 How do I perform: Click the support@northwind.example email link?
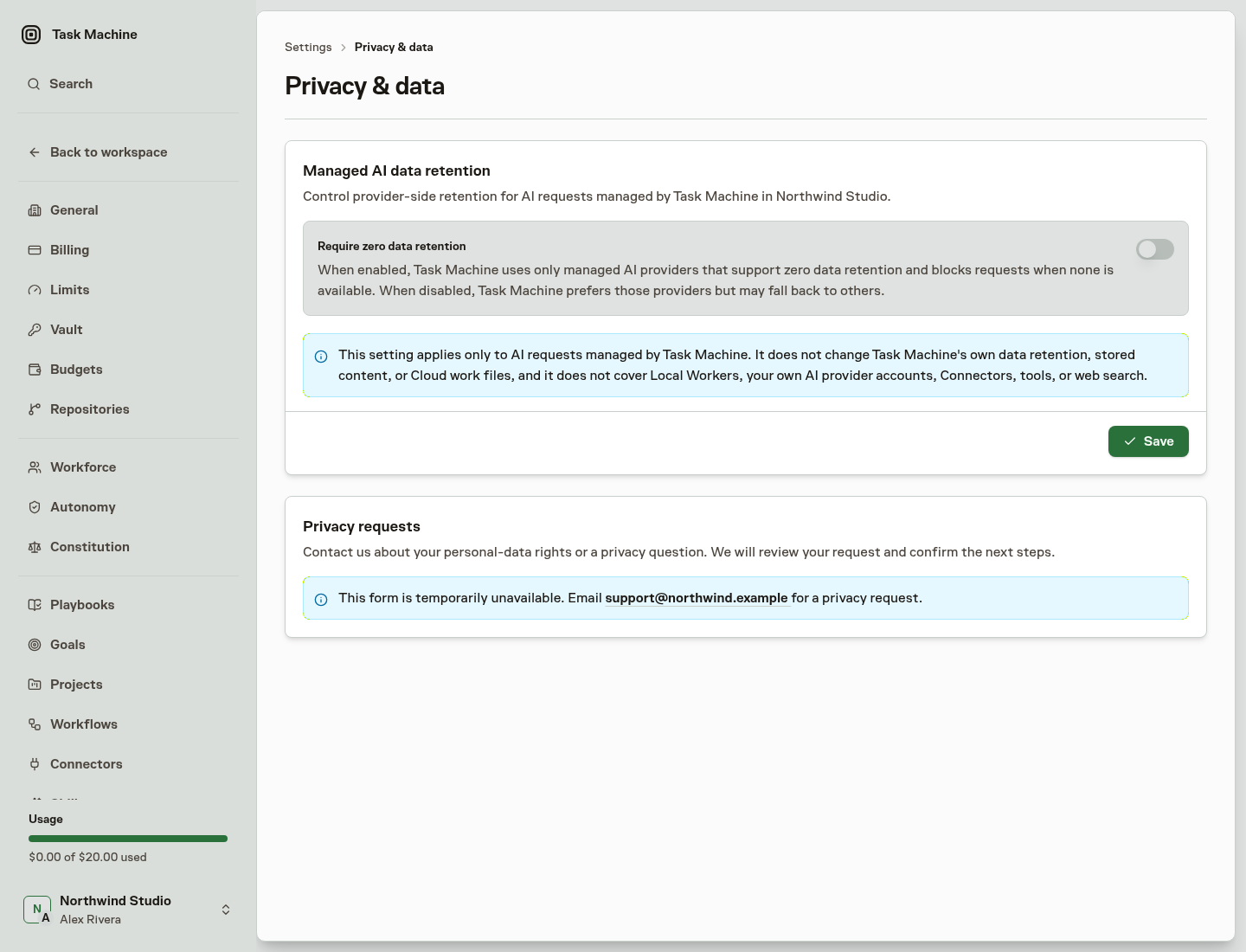(697, 598)
